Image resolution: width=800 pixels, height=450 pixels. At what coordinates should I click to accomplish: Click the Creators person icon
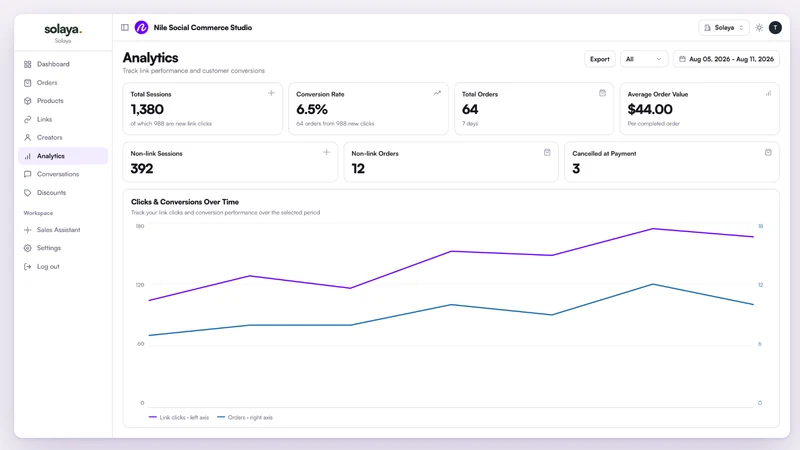tap(28, 138)
